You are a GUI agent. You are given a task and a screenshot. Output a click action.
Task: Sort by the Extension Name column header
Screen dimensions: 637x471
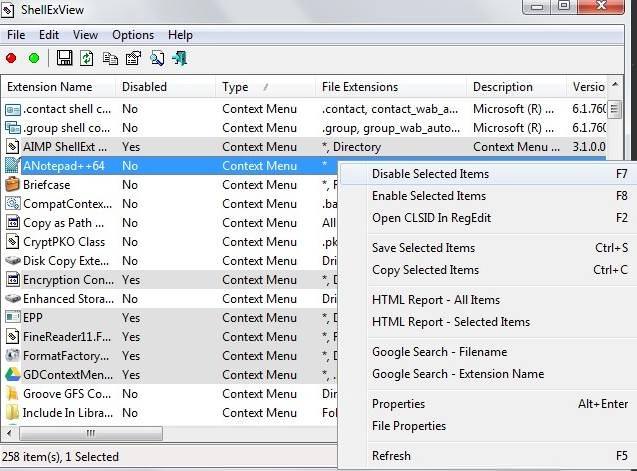[x=58, y=87]
